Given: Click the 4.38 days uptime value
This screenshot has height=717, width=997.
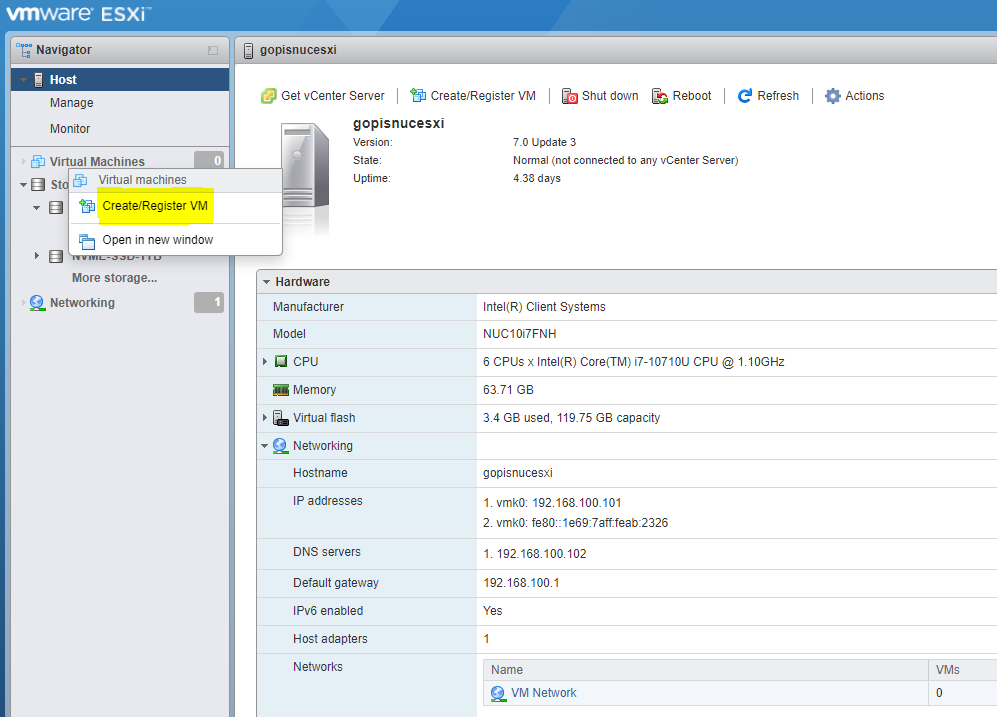Looking at the screenshot, I should point(537,179).
